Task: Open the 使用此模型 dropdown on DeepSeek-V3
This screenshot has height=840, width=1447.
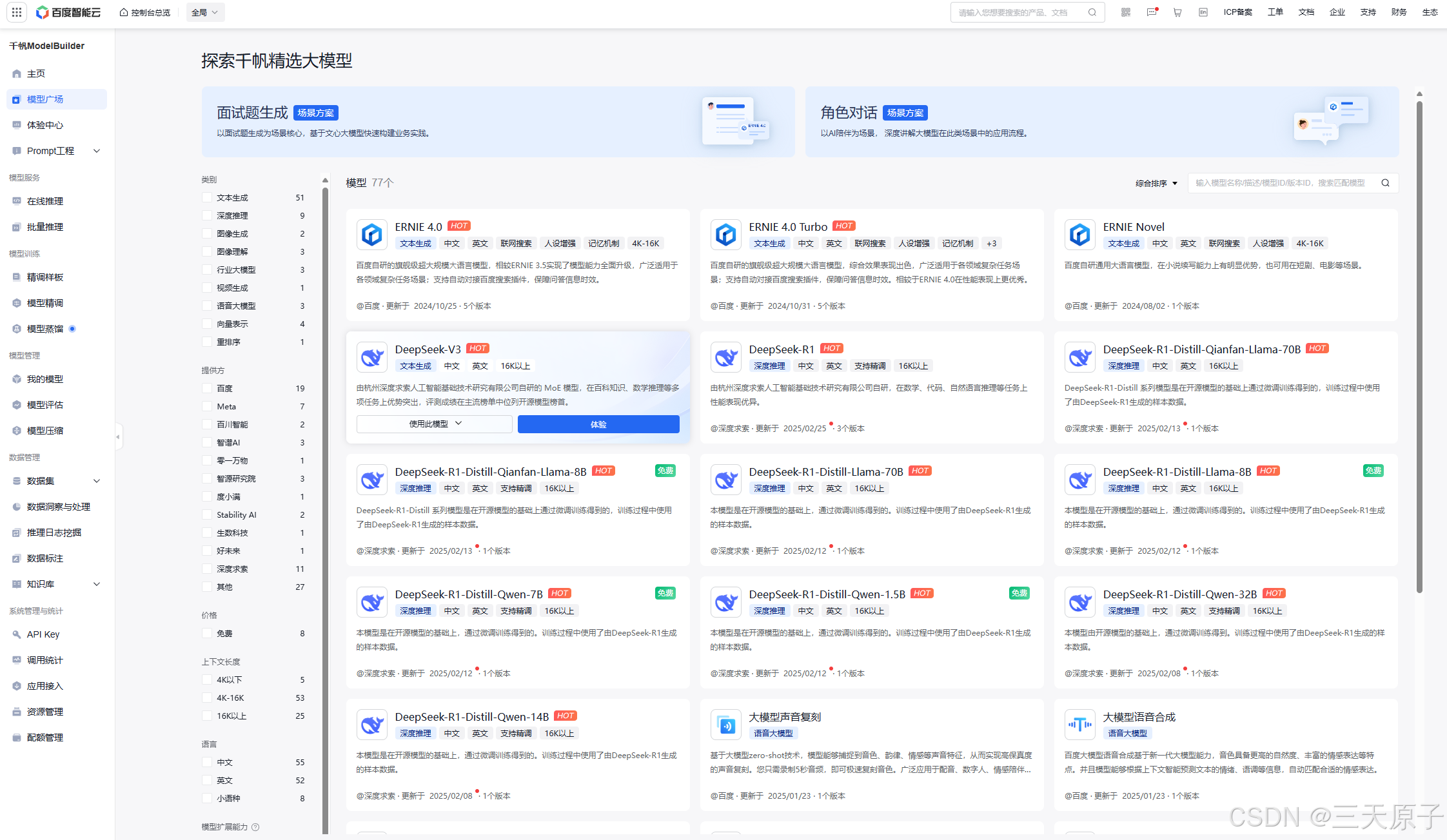Action: (x=435, y=424)
